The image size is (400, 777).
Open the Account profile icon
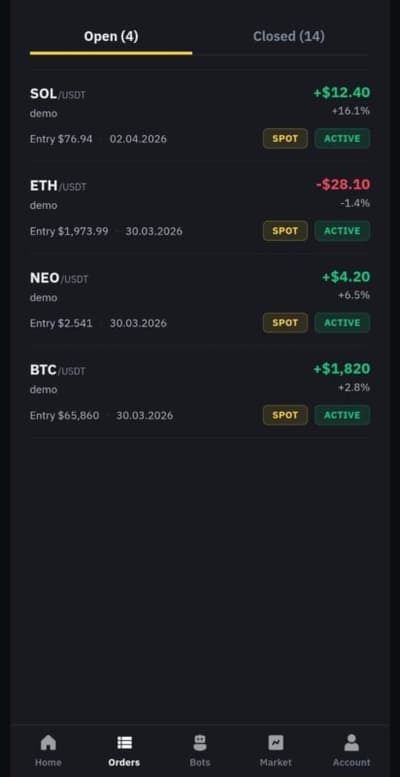(351, 742)
